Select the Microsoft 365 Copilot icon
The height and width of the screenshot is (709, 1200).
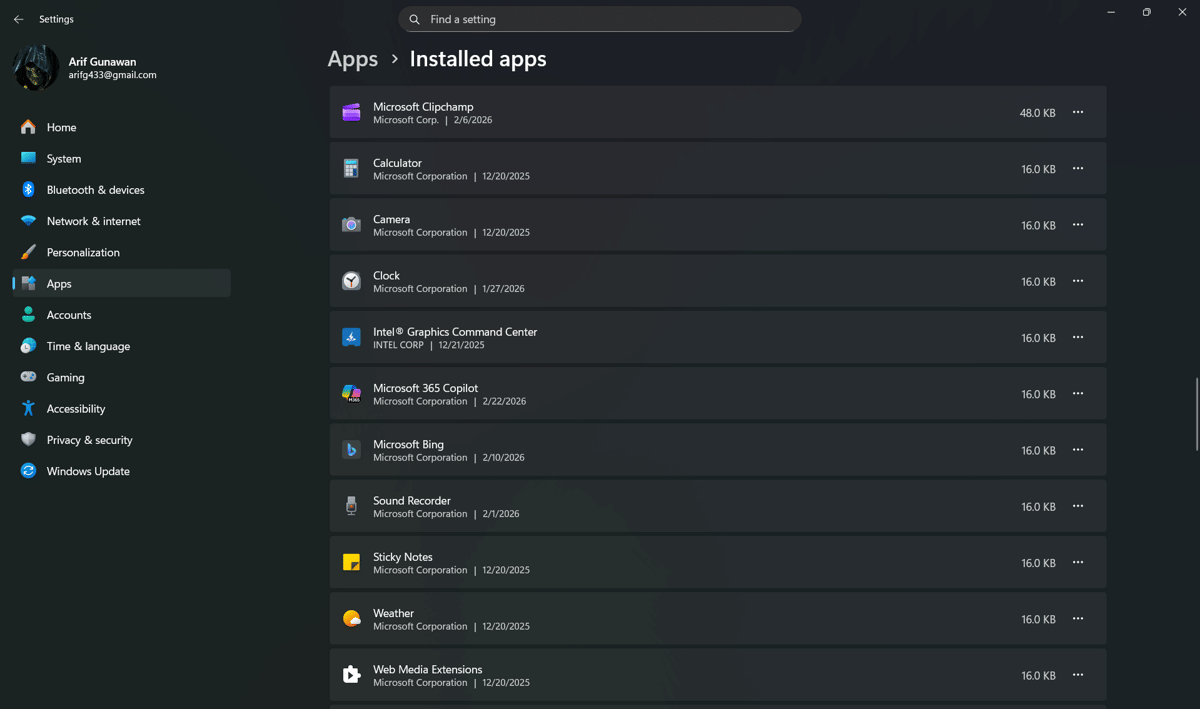(x=351, y=393)
